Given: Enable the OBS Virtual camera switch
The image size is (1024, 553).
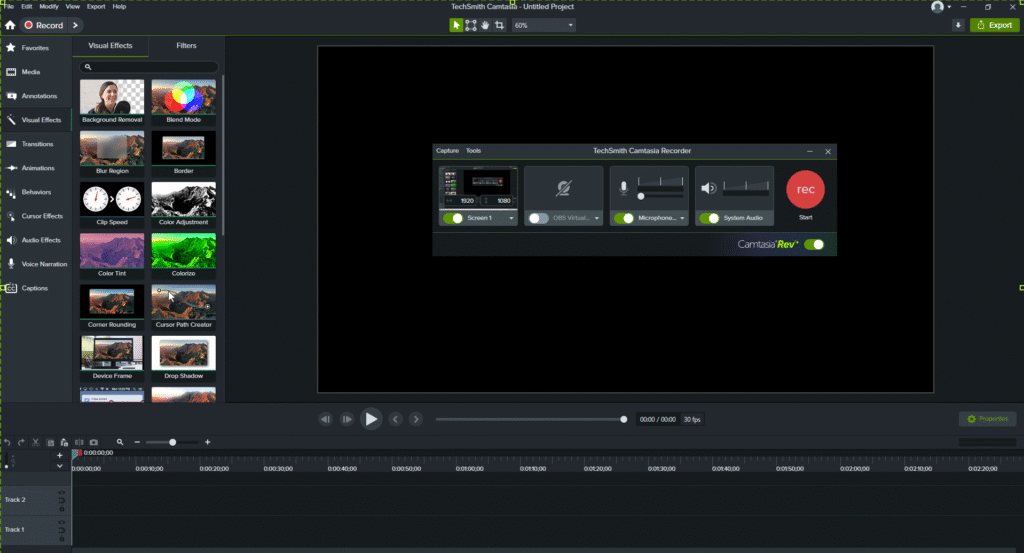Looking at the screenshot, I should 538,218.
